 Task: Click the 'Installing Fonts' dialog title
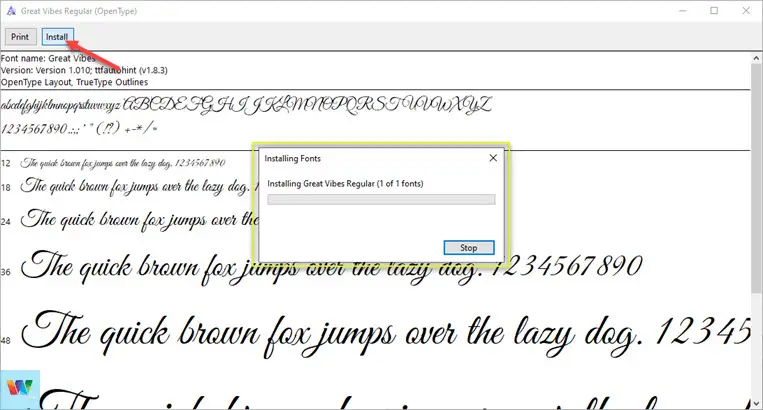292,159
